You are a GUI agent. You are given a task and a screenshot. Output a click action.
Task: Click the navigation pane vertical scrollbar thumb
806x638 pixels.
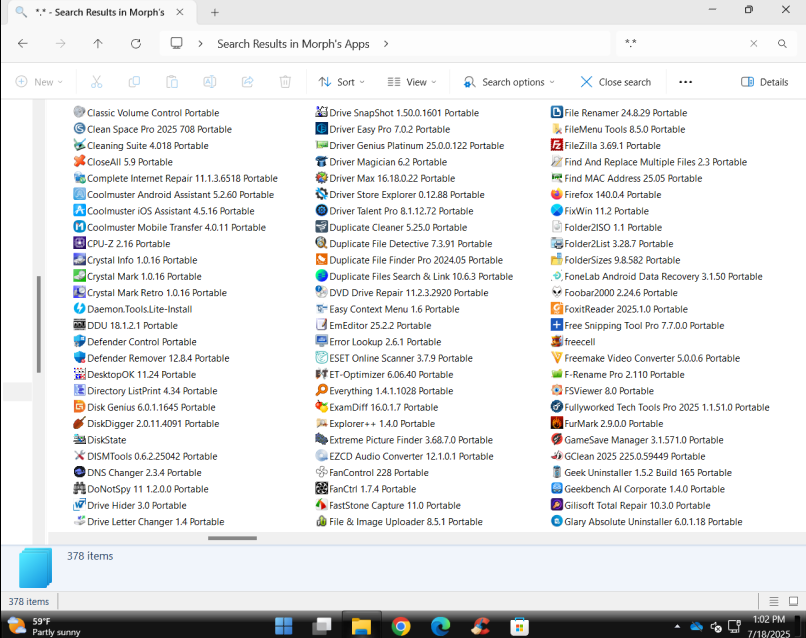[x=39, y=324]
